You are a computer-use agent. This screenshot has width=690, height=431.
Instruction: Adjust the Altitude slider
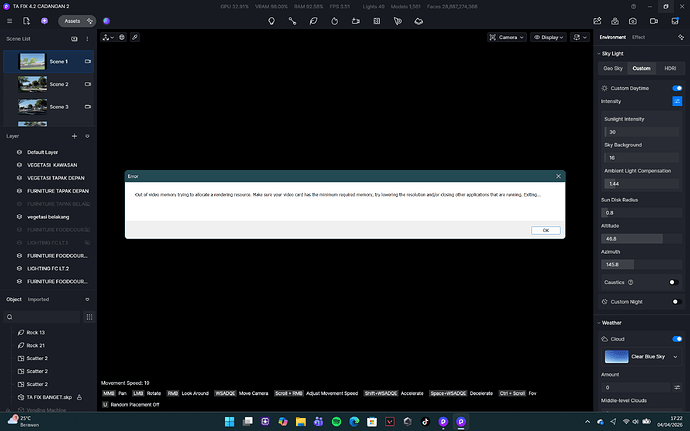642,239
